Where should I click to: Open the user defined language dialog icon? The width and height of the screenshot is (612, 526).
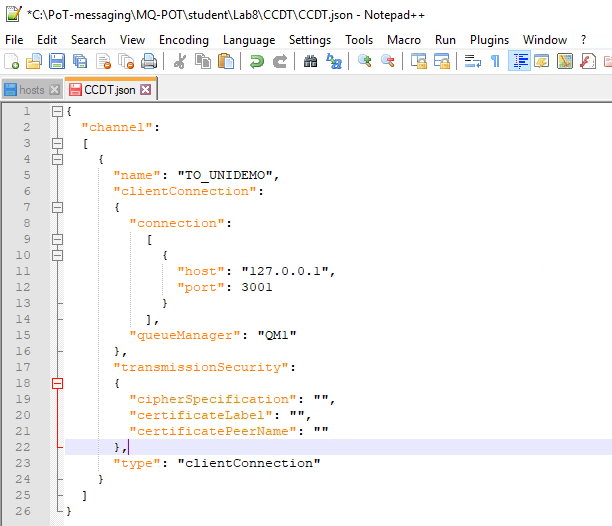(x=542, y=62)
